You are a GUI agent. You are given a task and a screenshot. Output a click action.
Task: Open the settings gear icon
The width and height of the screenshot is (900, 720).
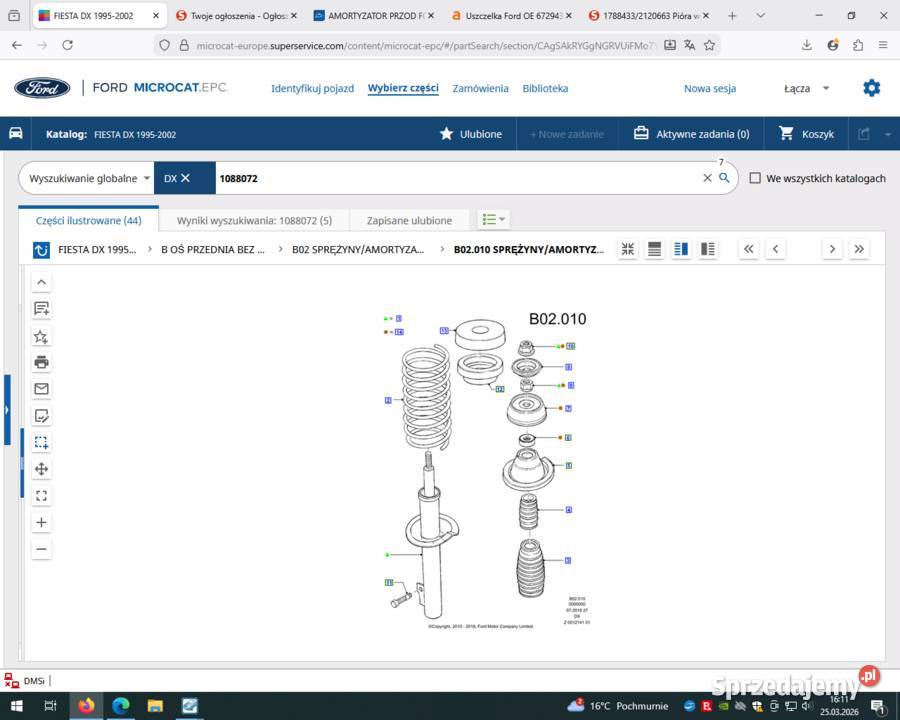pyautogui.click(x=871, y=88)
